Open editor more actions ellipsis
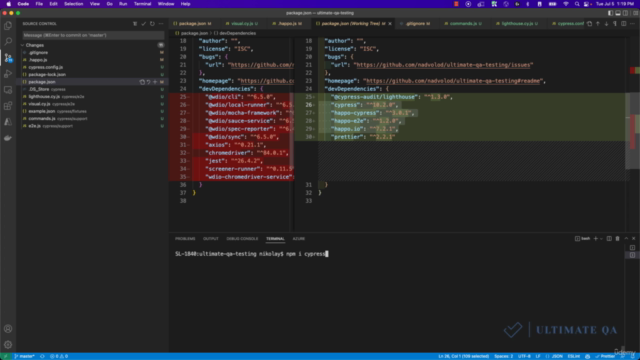This screenshot has height=360, width=640. point(632,24)
